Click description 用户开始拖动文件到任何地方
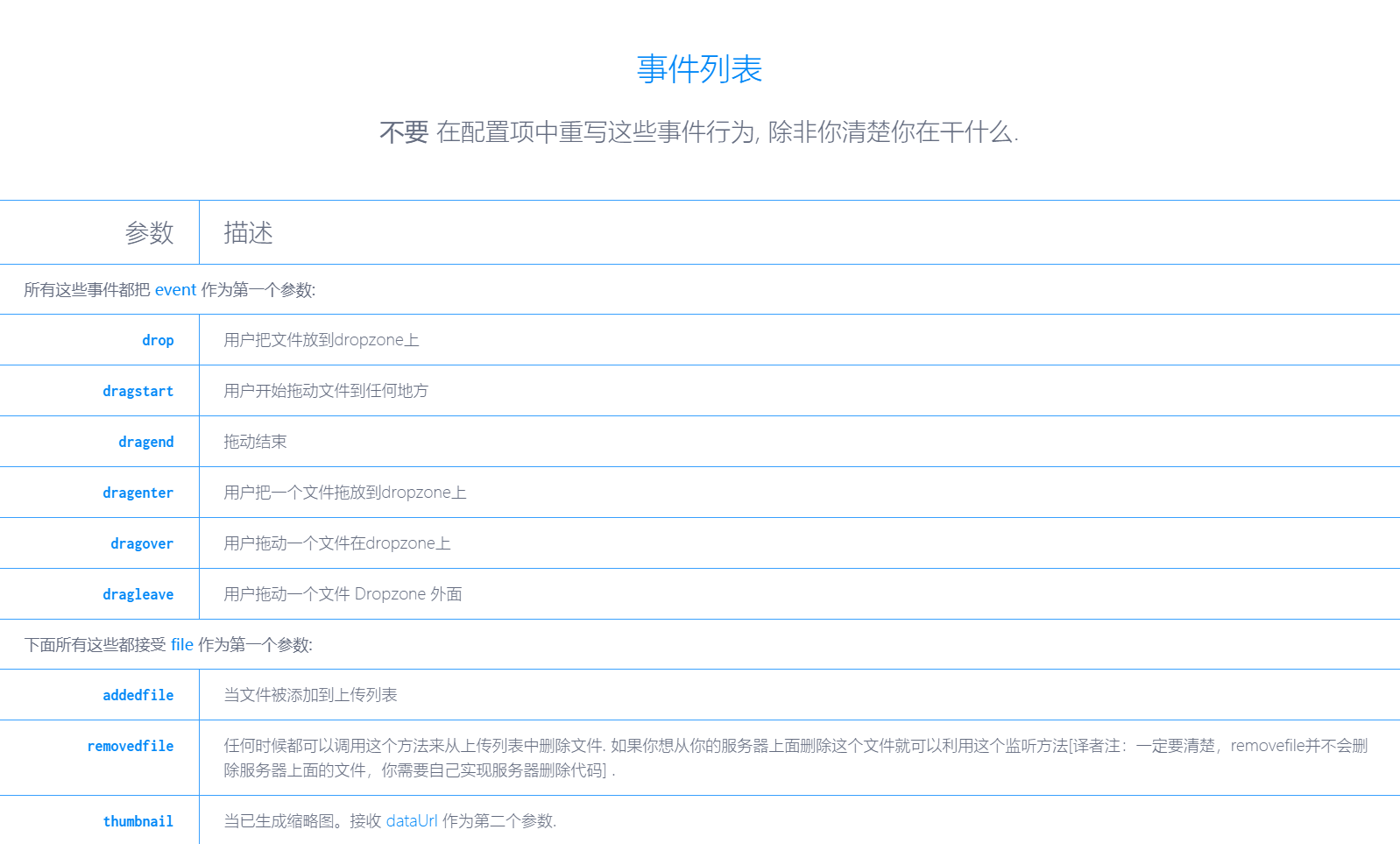The height and width of the screenshot is (844, 1400). [x=326, y=391]
